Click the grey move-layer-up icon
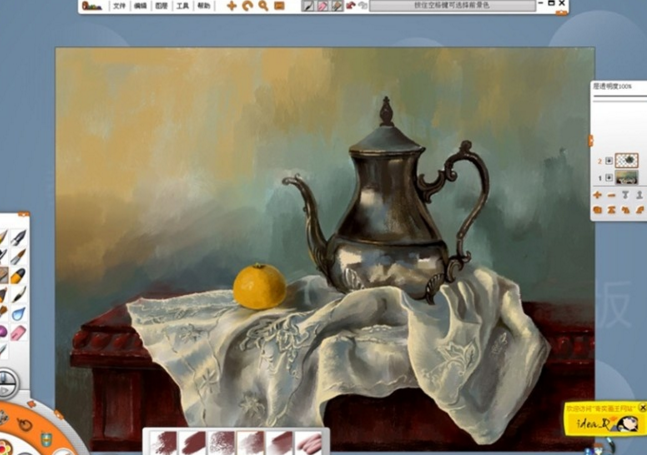647x455 pixels. (626, 195)
